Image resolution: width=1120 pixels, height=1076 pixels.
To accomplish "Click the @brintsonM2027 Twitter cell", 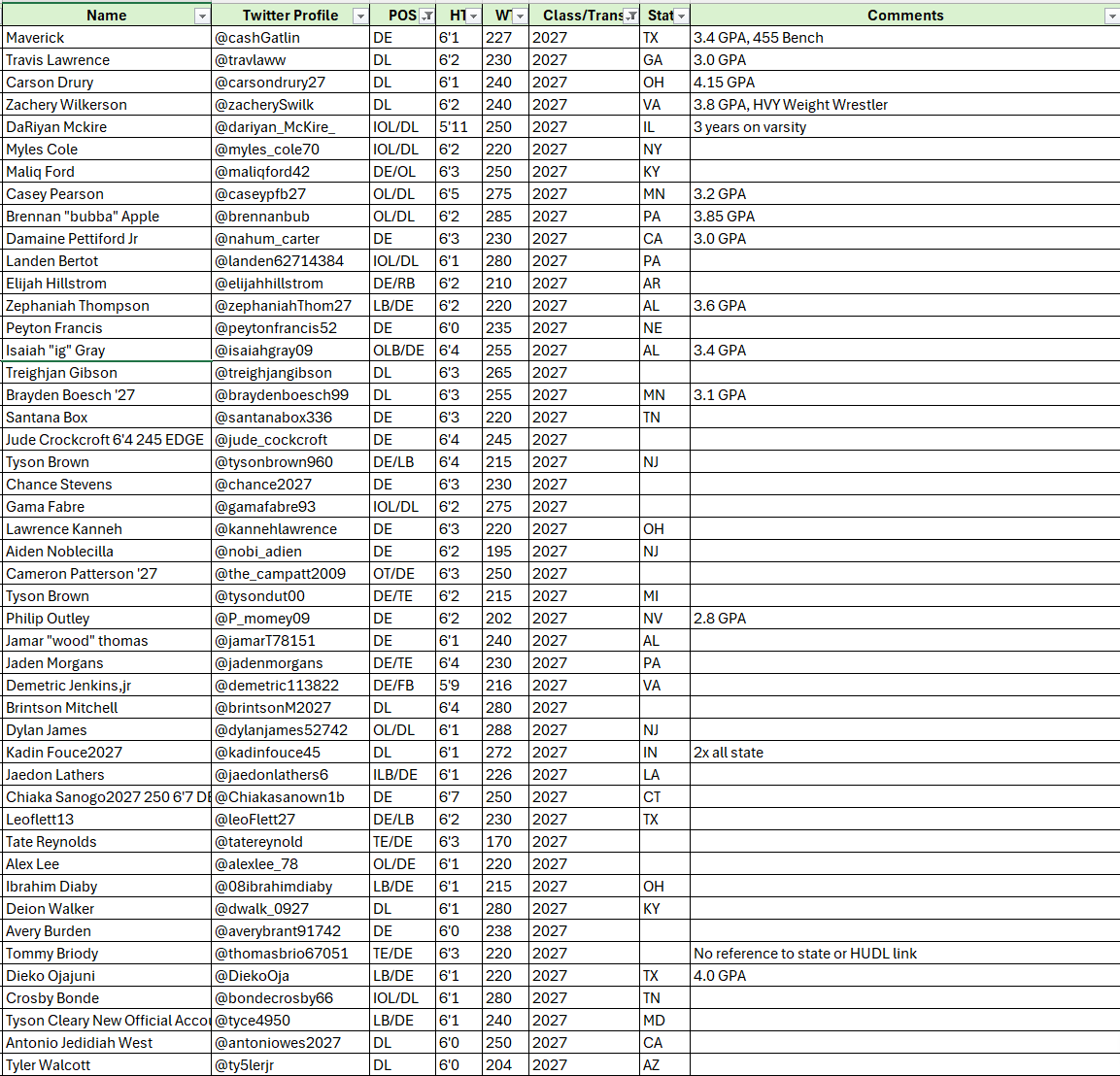I will pyautogui.click(x=290, y=708).
